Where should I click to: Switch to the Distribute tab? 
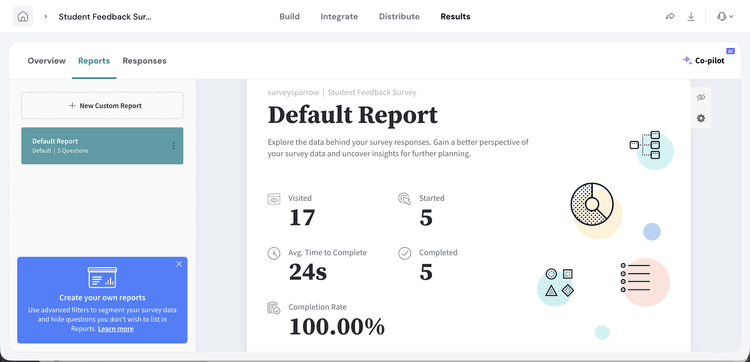(399, 17)
